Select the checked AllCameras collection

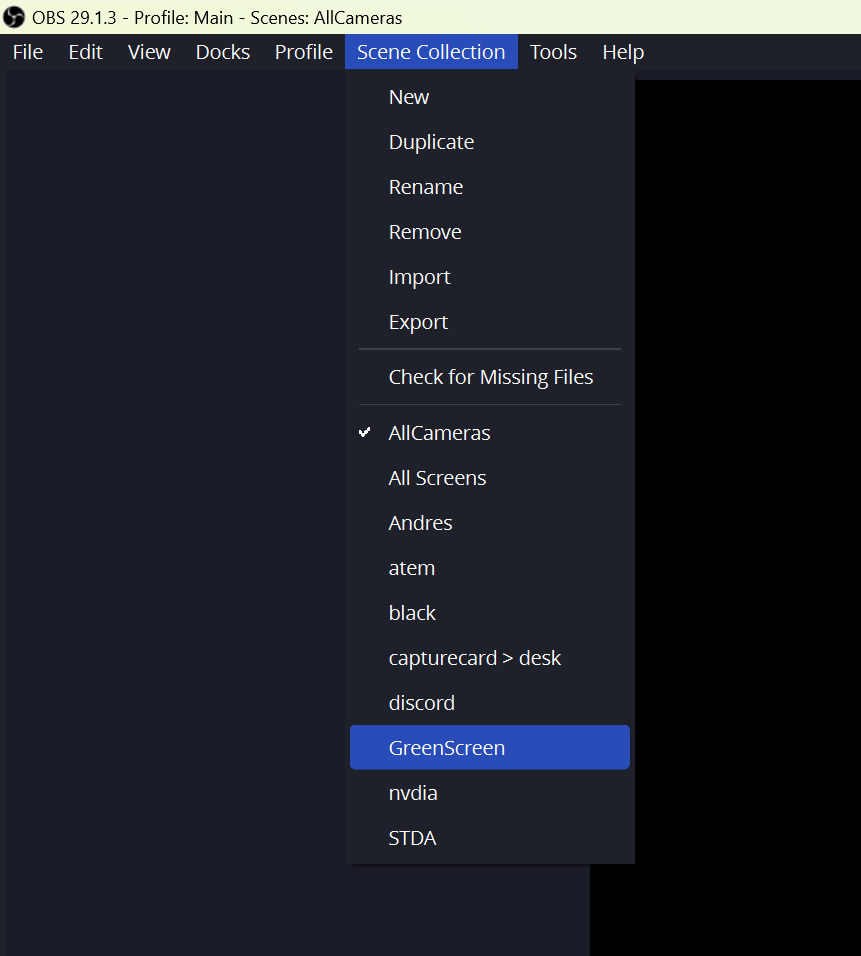pos(490,433)
